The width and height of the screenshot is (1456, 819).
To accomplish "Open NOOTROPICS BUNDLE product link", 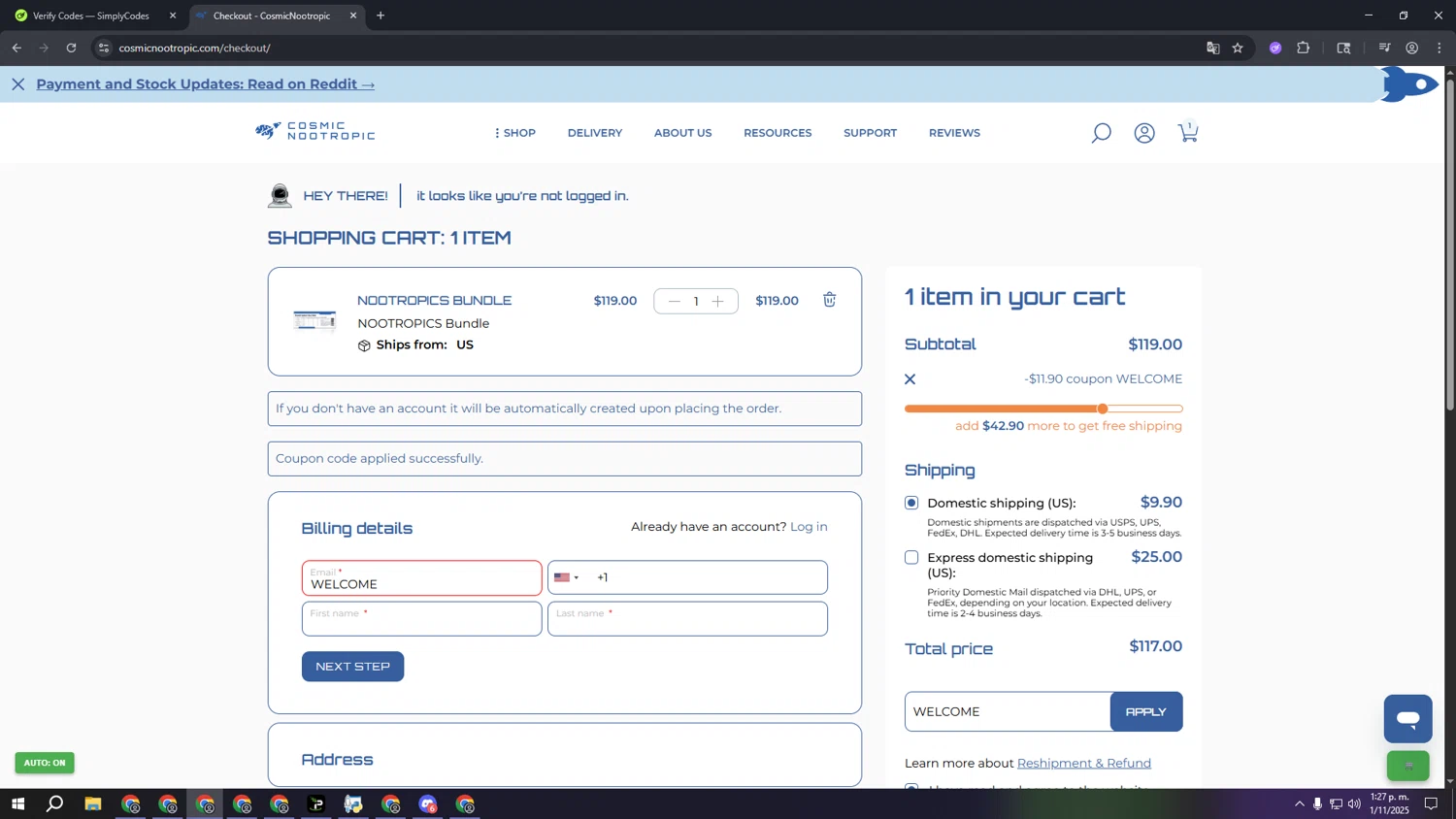I will coord(434,301).
